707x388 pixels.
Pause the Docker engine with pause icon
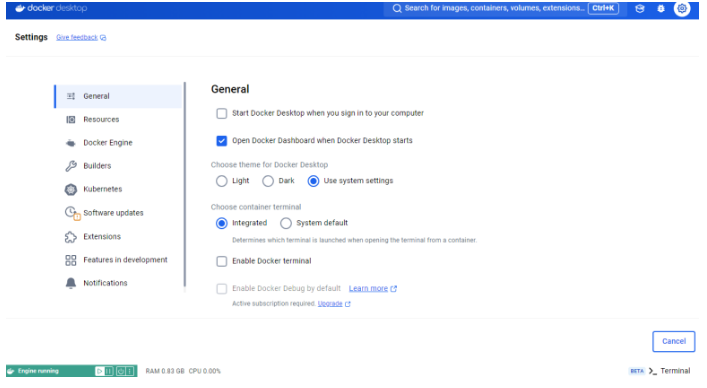[109, 371]
